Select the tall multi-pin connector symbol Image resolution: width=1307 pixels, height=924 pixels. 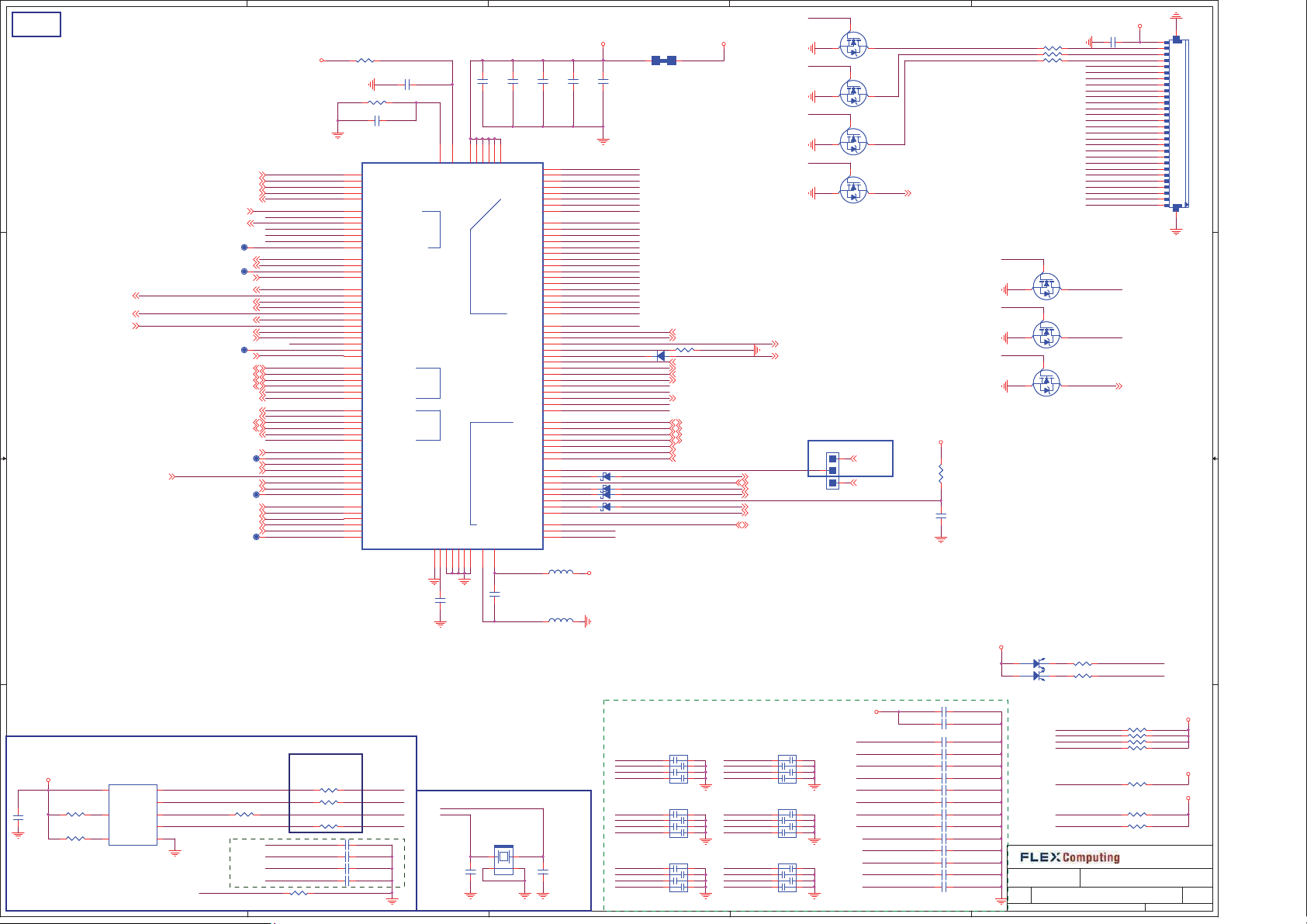[x=1177, y=124]
